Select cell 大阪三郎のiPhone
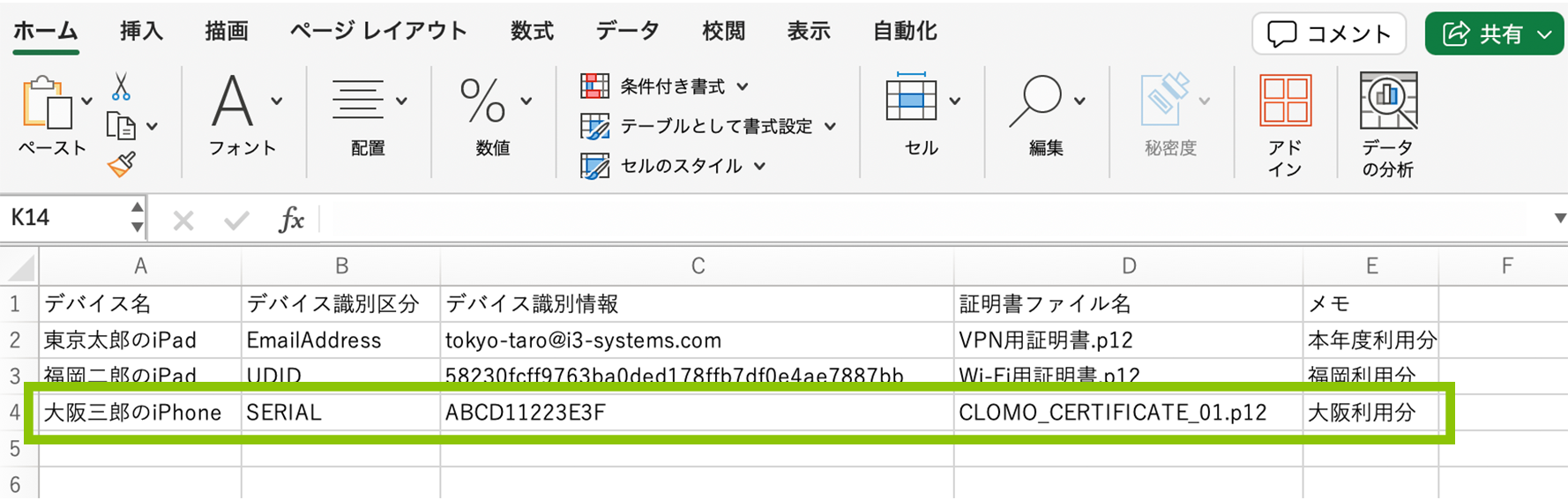Image resolution: width=1568 pixels, height=500 pixels. [x=140, y=413]
